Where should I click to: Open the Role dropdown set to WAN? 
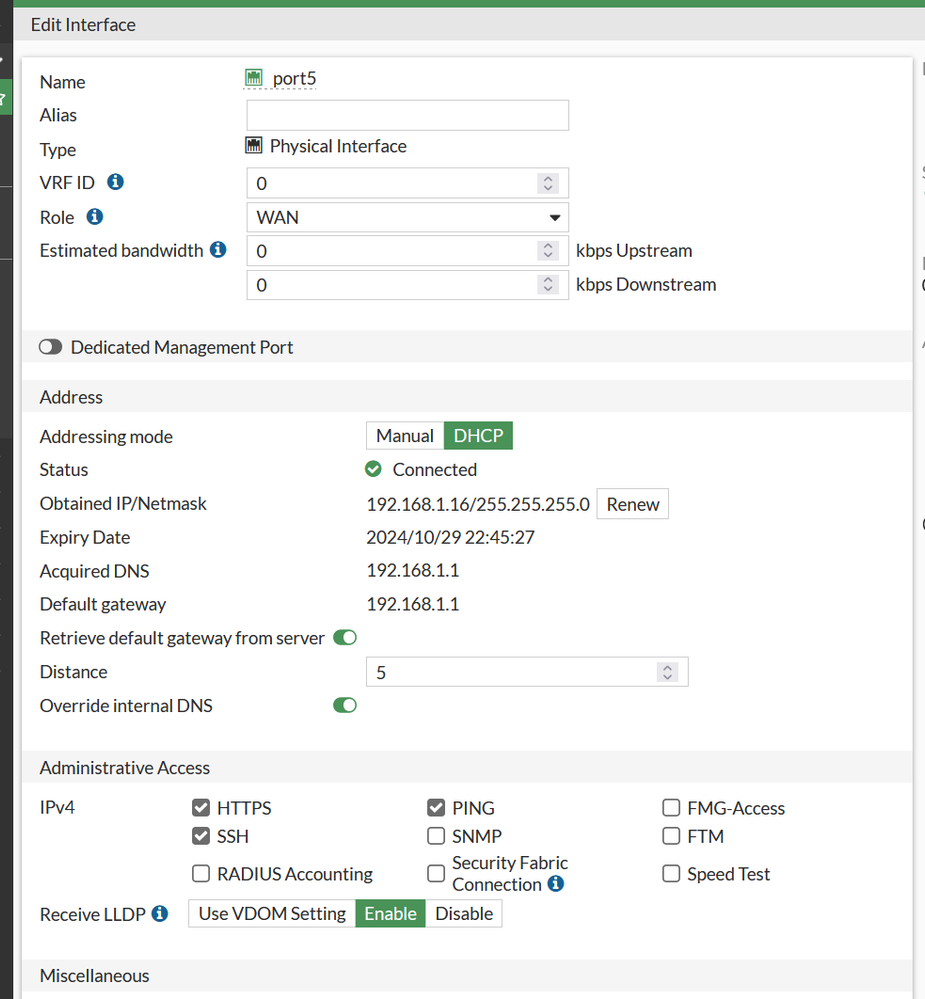pyautogui.click(x=407, y=217)
